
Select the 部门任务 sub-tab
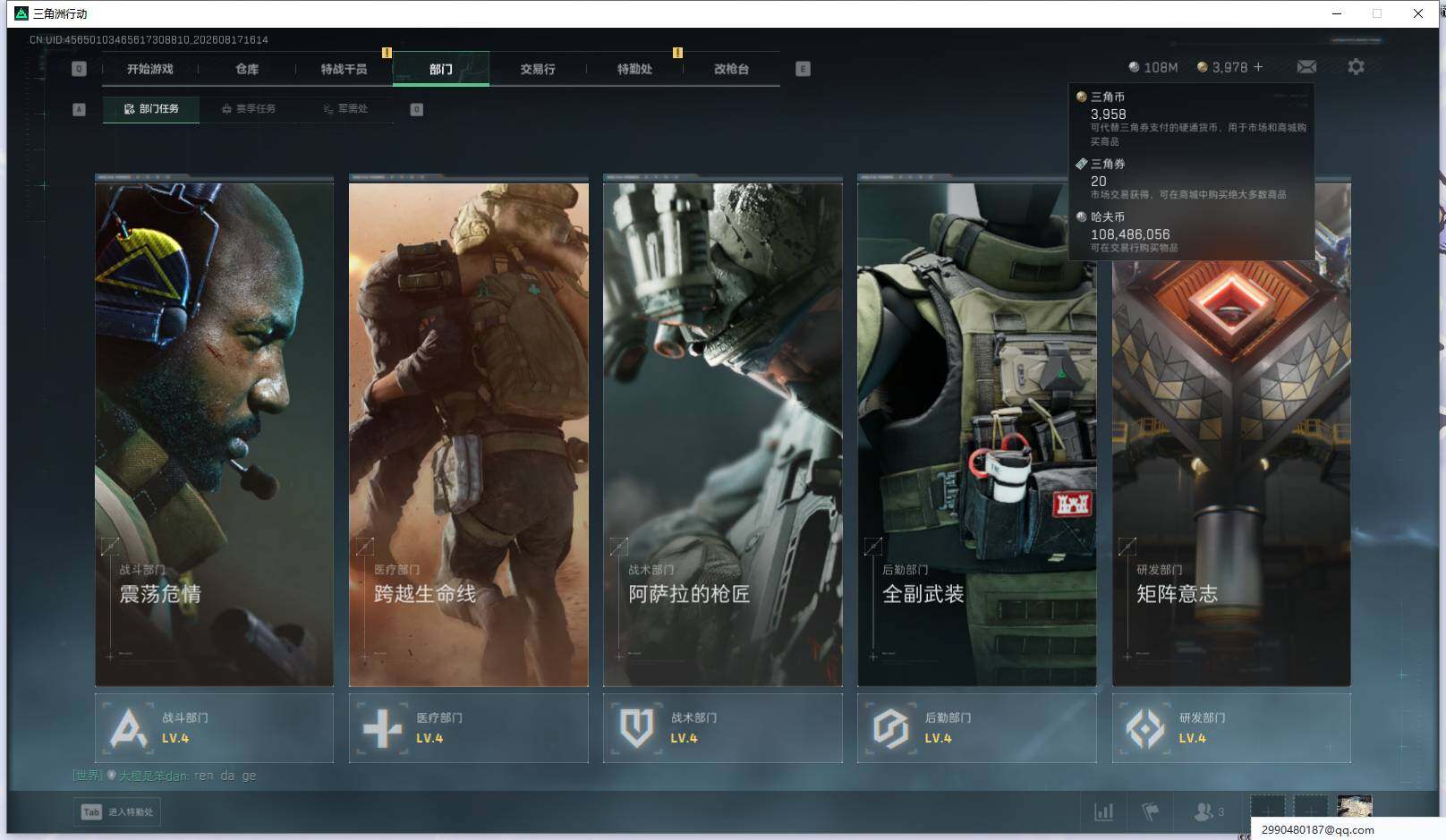coord(151,109)
